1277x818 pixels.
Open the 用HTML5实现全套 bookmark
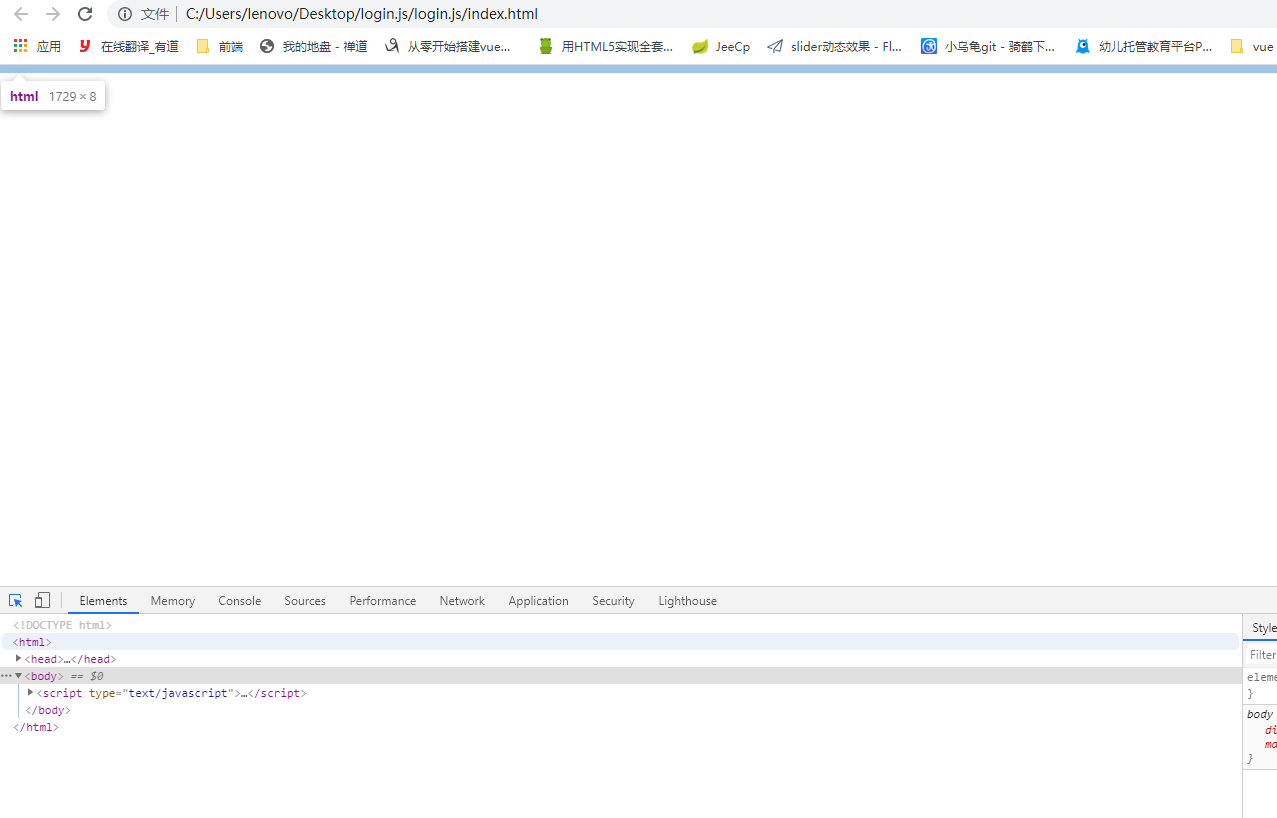pos(605,46)
